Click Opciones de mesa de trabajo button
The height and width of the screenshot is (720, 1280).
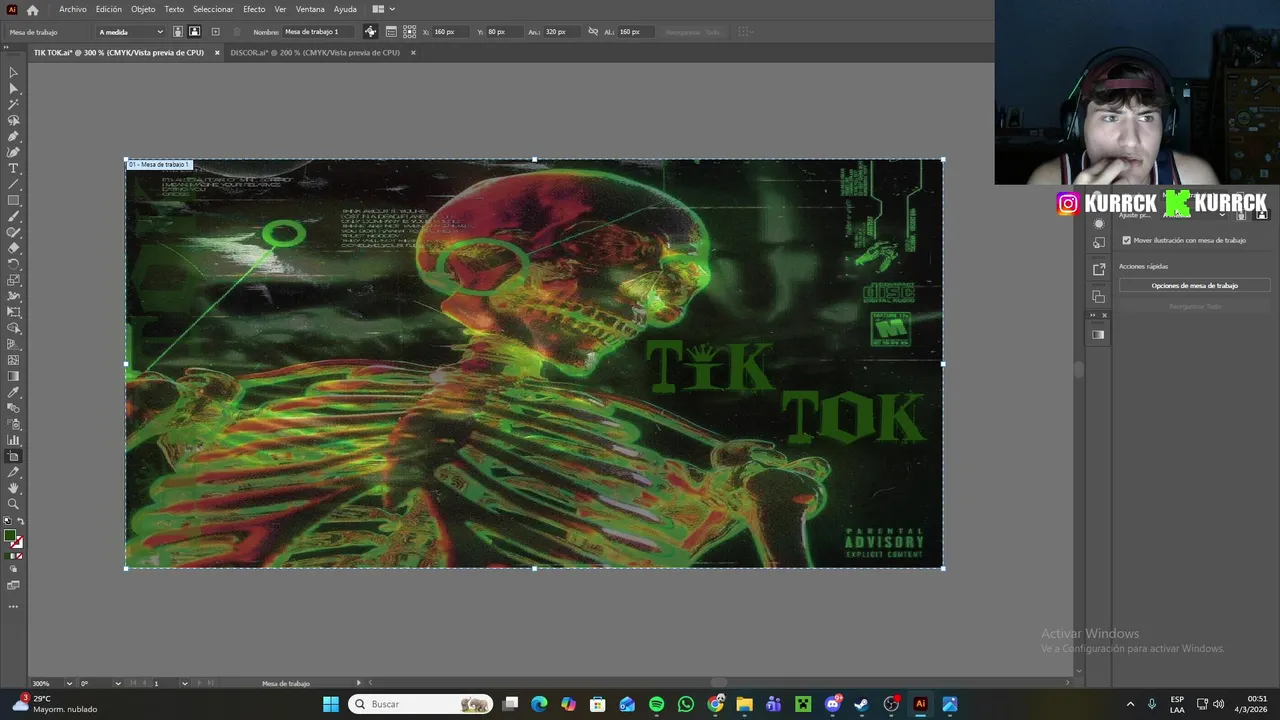[x=1194, y=286]
